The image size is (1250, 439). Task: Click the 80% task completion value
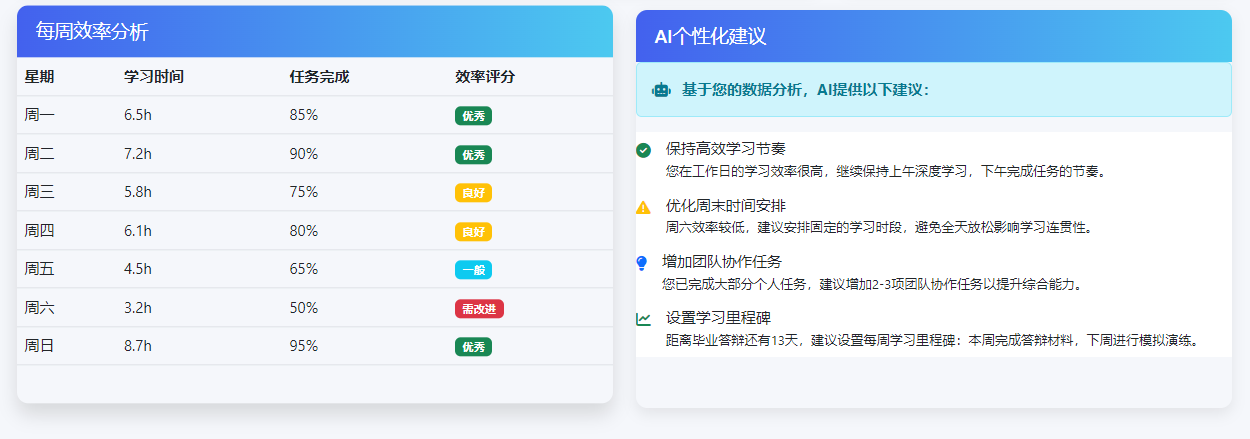304,231
